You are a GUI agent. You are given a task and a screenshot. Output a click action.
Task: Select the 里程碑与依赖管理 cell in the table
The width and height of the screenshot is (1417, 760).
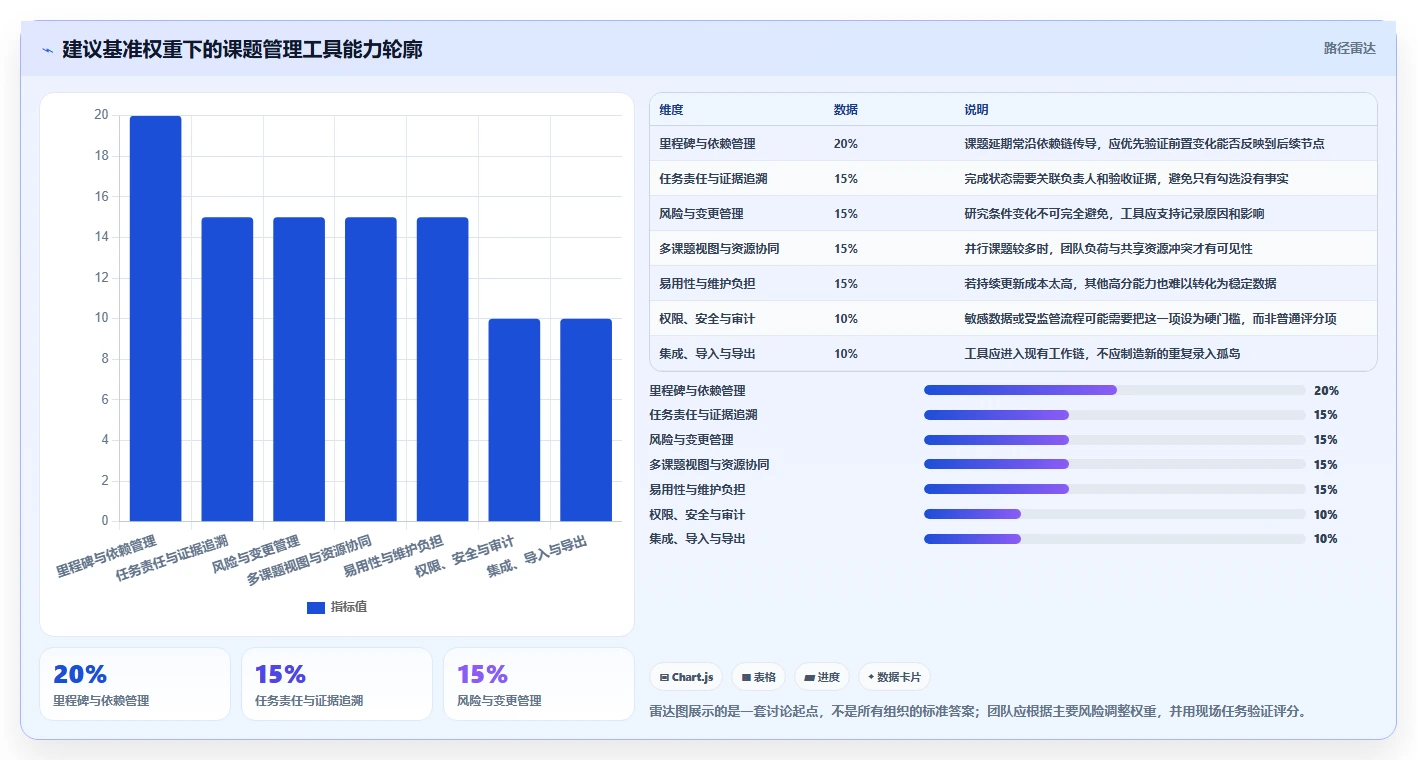click(x=737, y=143)
